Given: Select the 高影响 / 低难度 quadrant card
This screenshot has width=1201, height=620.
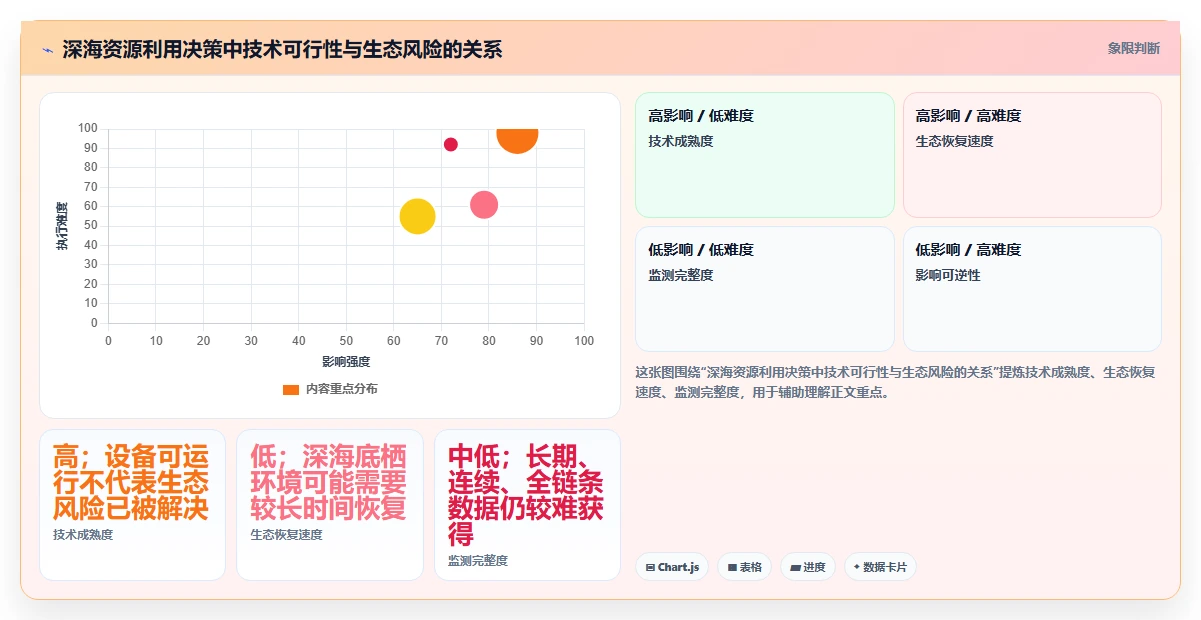Looking at the screenshot, I should [765, 155].
